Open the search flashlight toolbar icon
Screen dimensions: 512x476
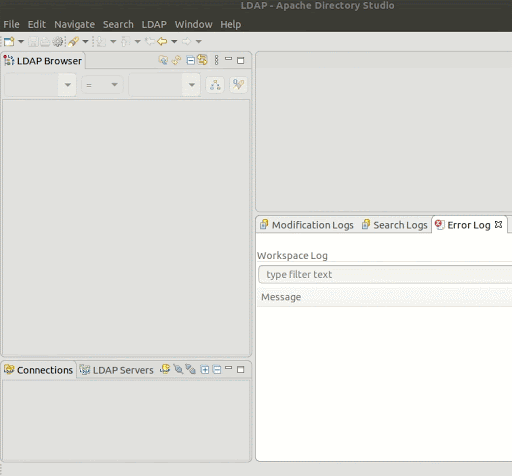pyautogui.click(x=73, y=42)
